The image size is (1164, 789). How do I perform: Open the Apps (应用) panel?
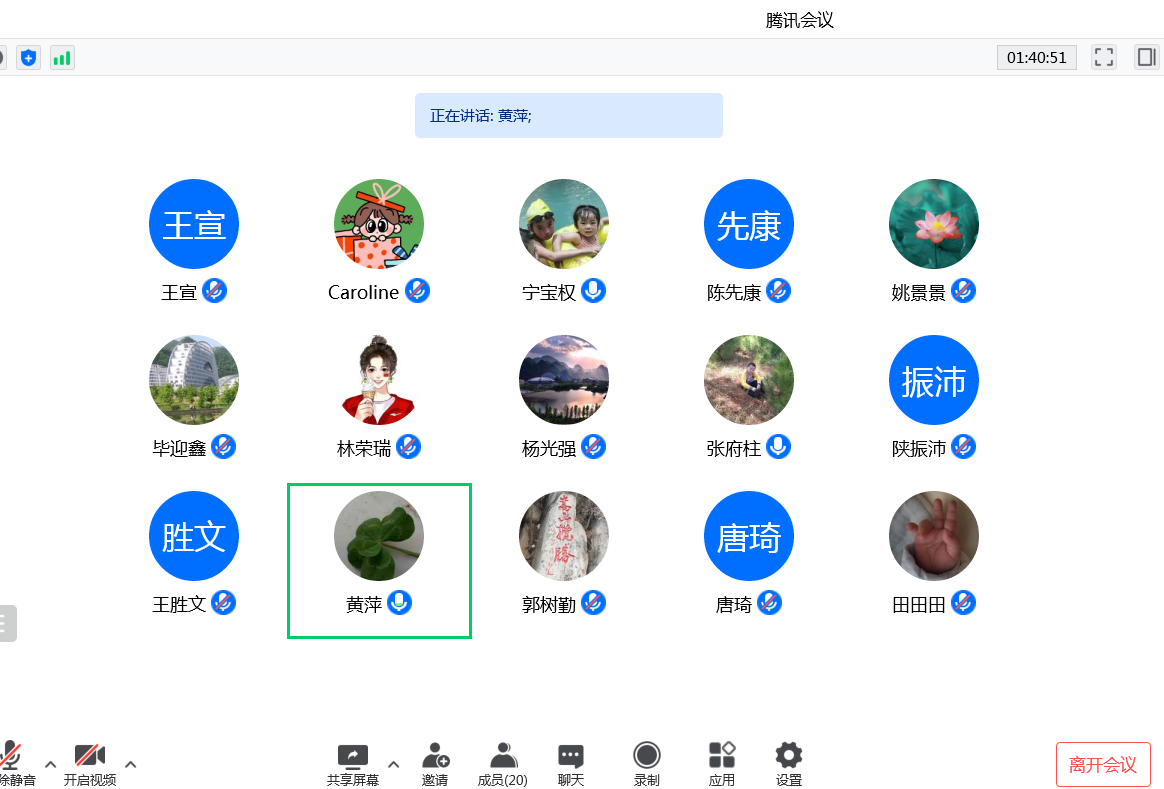tap(721, 764)
